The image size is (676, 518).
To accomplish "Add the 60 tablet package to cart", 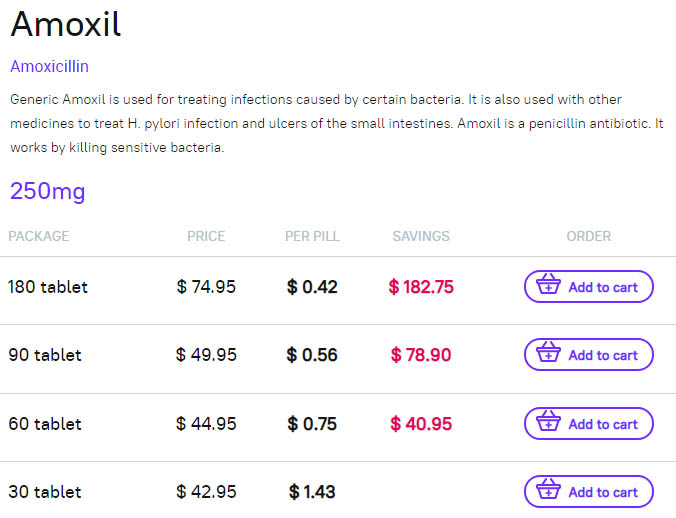I will 588,424.
